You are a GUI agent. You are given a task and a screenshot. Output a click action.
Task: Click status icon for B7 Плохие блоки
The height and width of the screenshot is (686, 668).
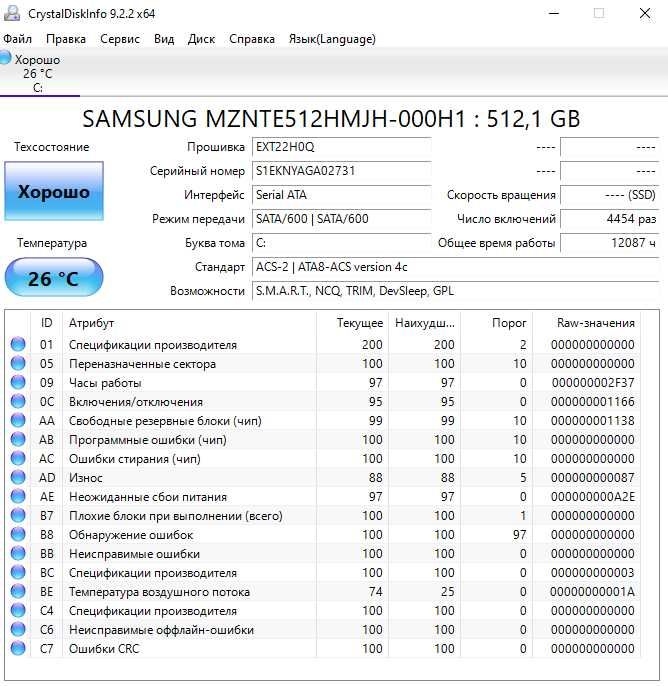(x=18, y=515)
